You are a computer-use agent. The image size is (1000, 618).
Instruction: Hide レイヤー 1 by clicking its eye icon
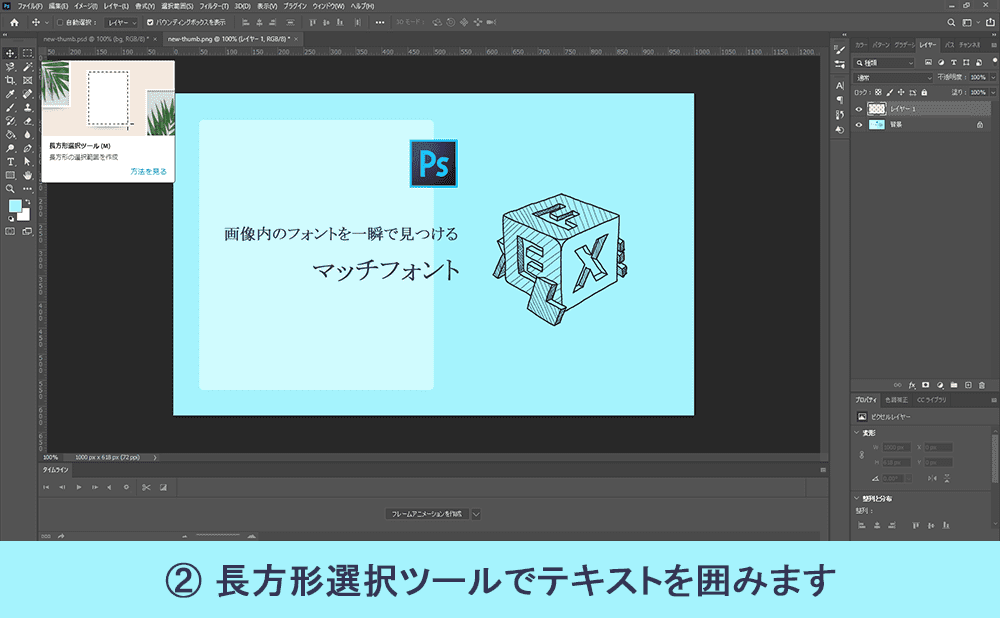pyautogui.click(x=860, y=111)
